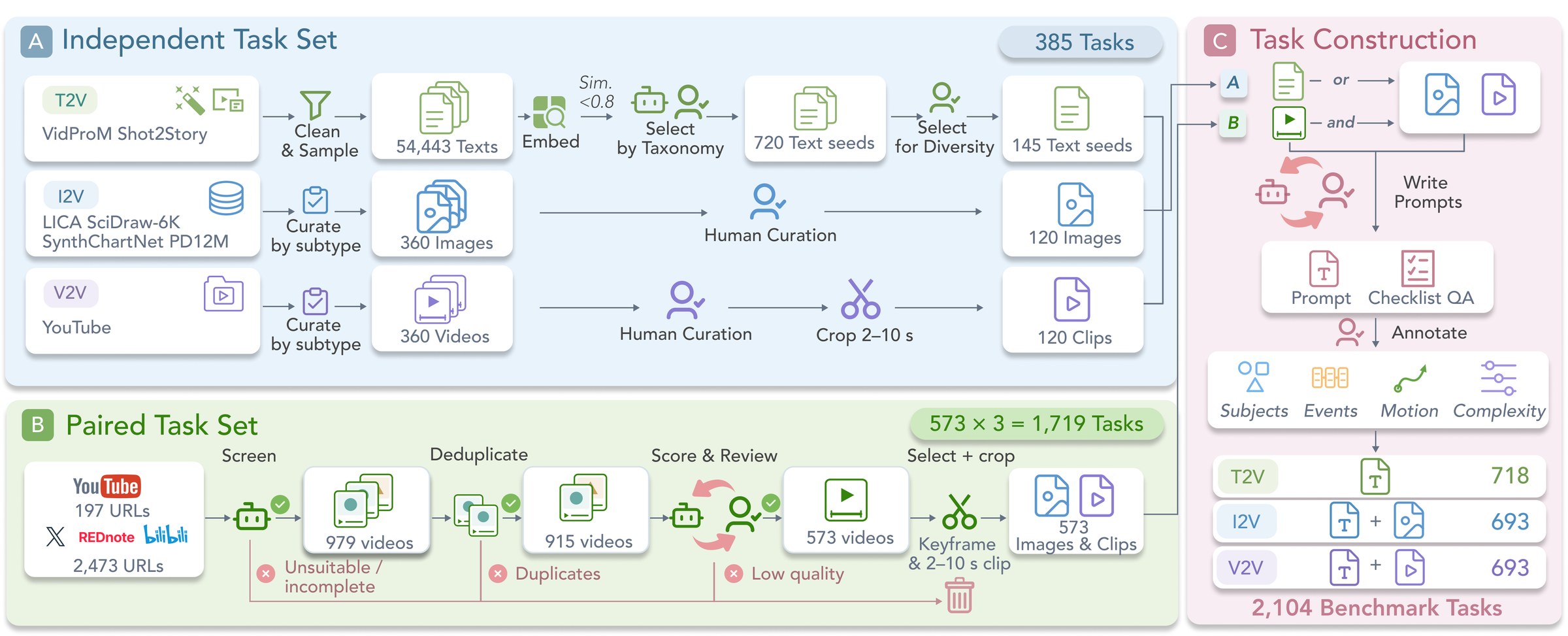Select the 120 Images label
This screenshot has width=1568, height=636.
[x=1075, y=238]
